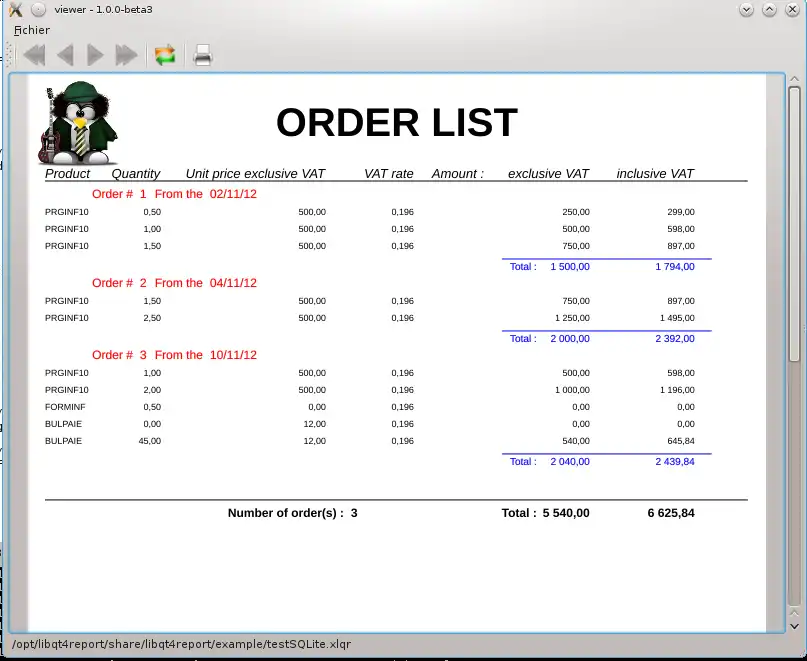Click the Product column header
Screen dimensions: 807x661
(67, 173)
